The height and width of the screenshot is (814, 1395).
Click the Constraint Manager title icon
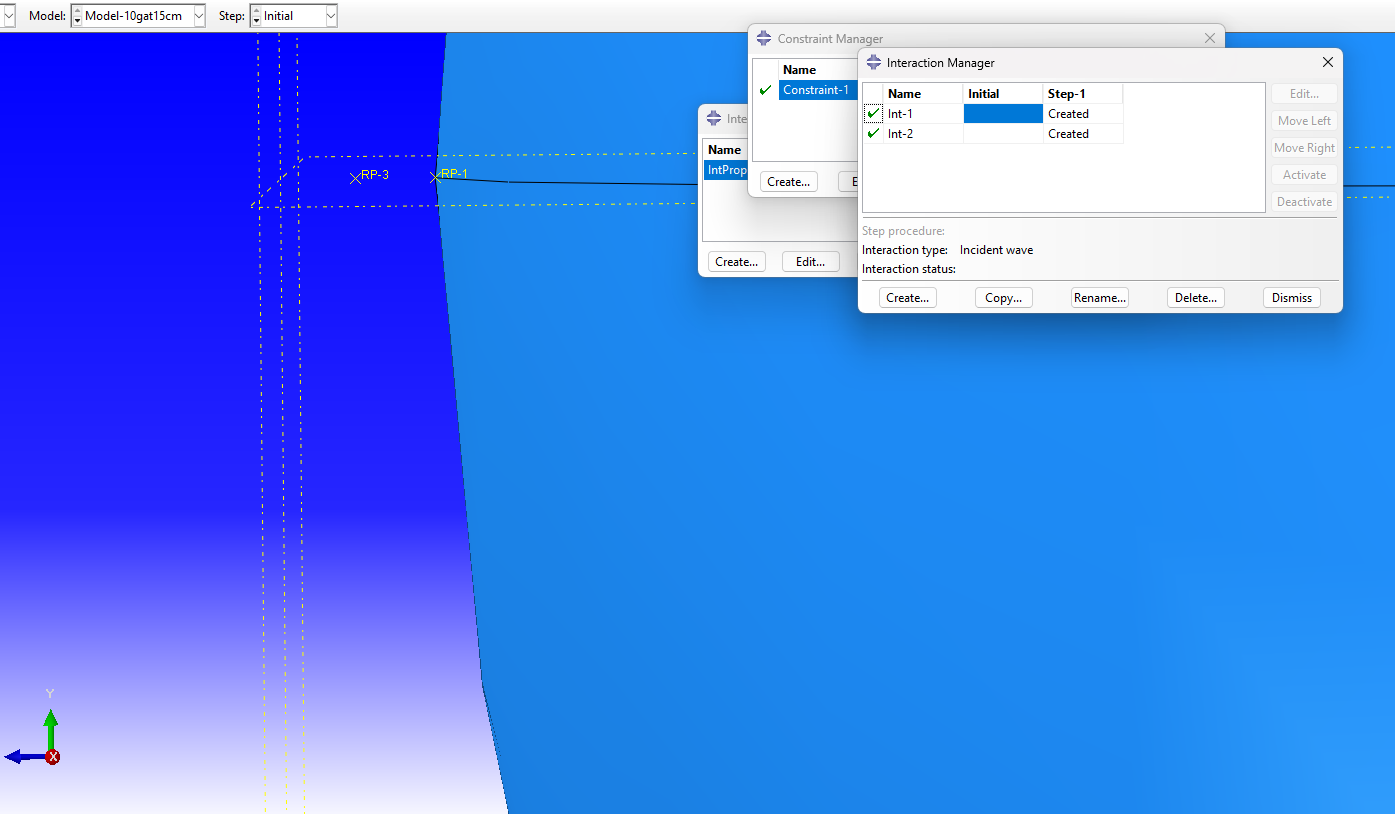point(765,38)
